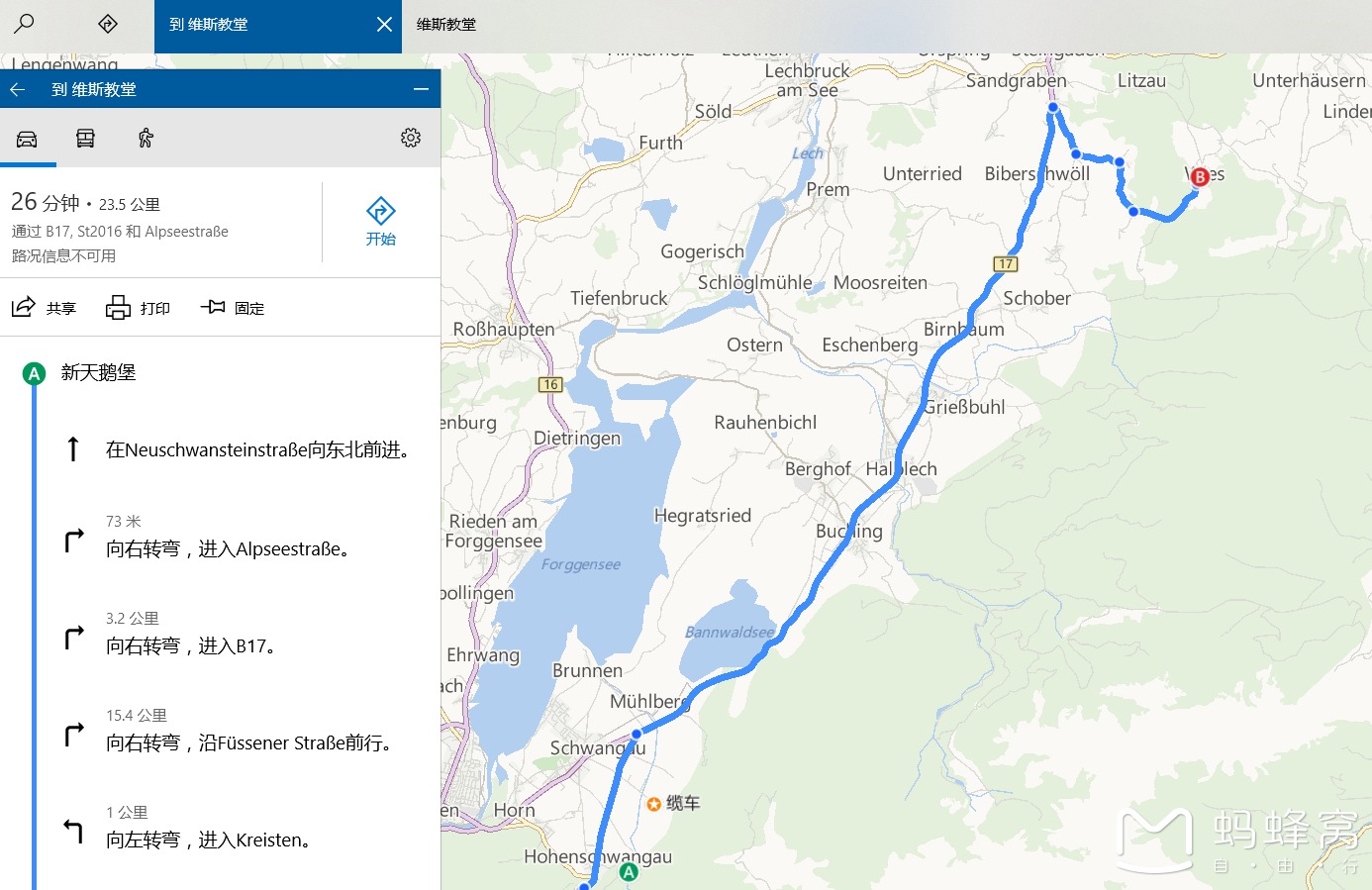Select walking mode icon
1372x890 pixels.
coord(146,139)
